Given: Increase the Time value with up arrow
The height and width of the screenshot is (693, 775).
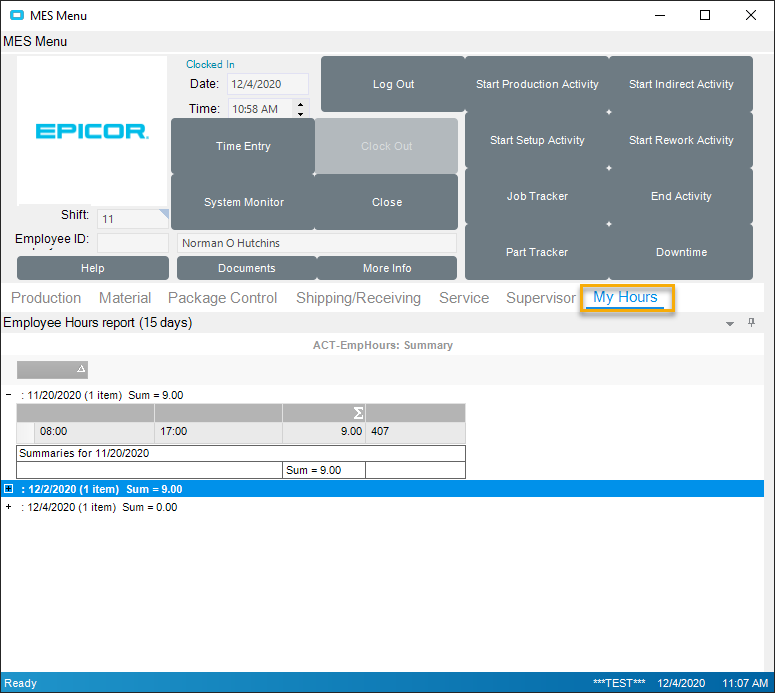Looking at the screenshot, I should pyautogui.click(x=301, y=104).
